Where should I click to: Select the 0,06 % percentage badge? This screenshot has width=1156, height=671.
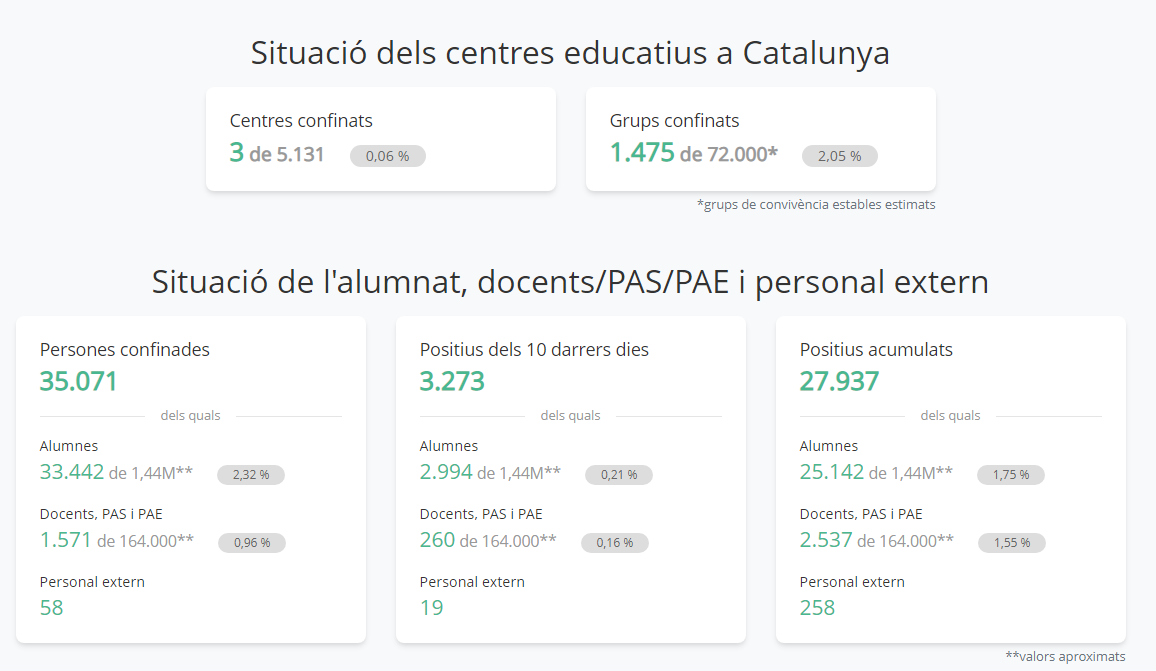[388, 156]
